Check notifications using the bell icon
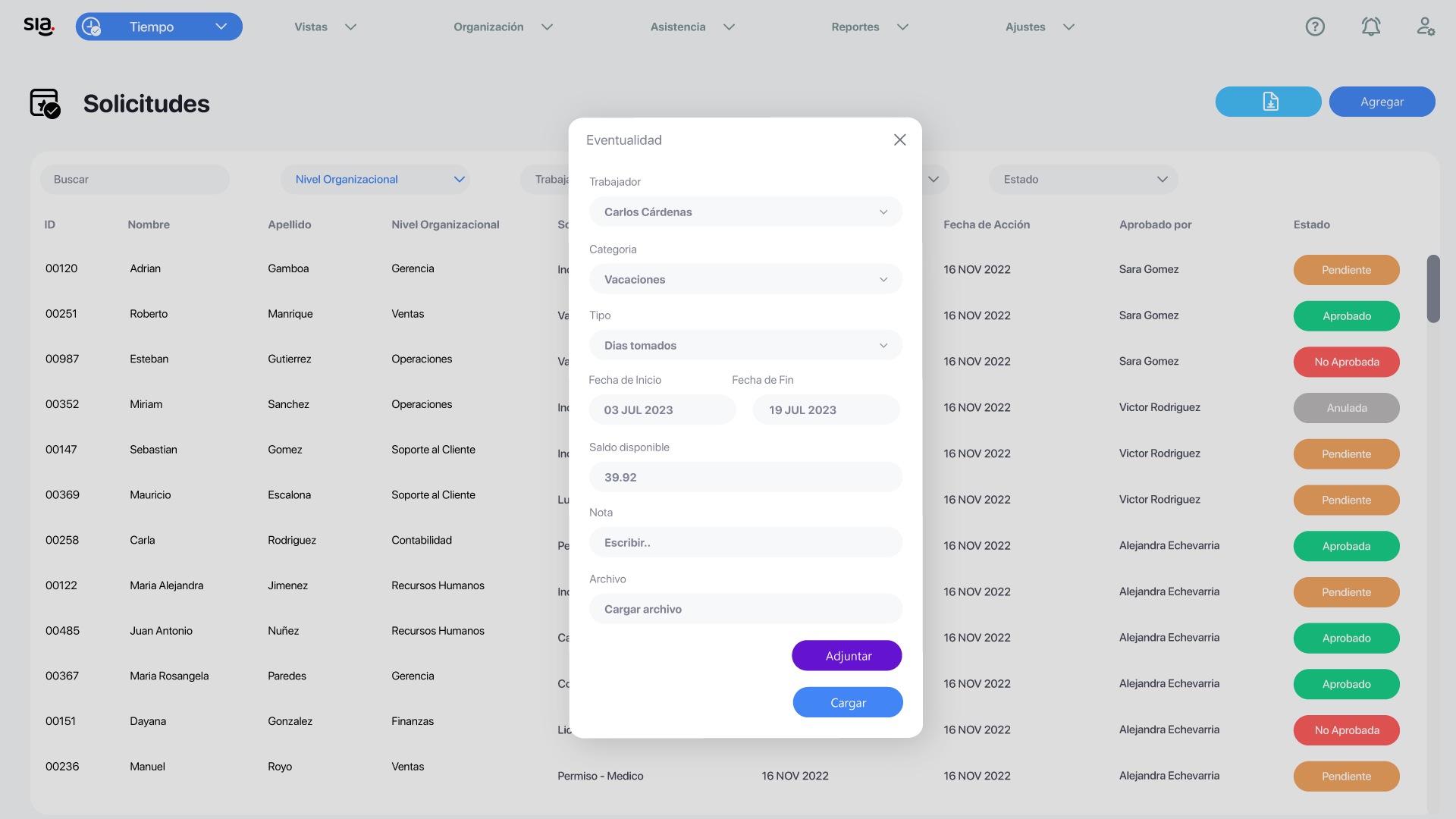Image resolution: width=1456 pixels, height=819 pixels. coord(1370,26)
